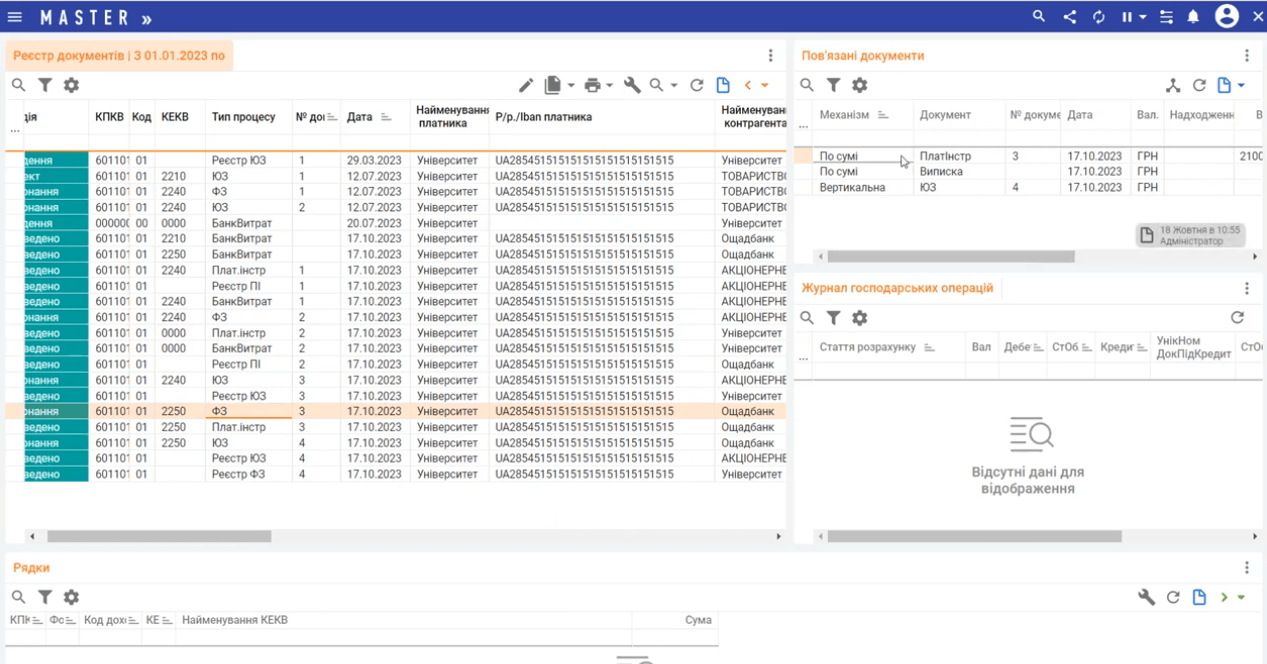This screenshot has height=664, width=1267.
Task: Click the blue document icon in register toolbar
Action: (723, 86)
